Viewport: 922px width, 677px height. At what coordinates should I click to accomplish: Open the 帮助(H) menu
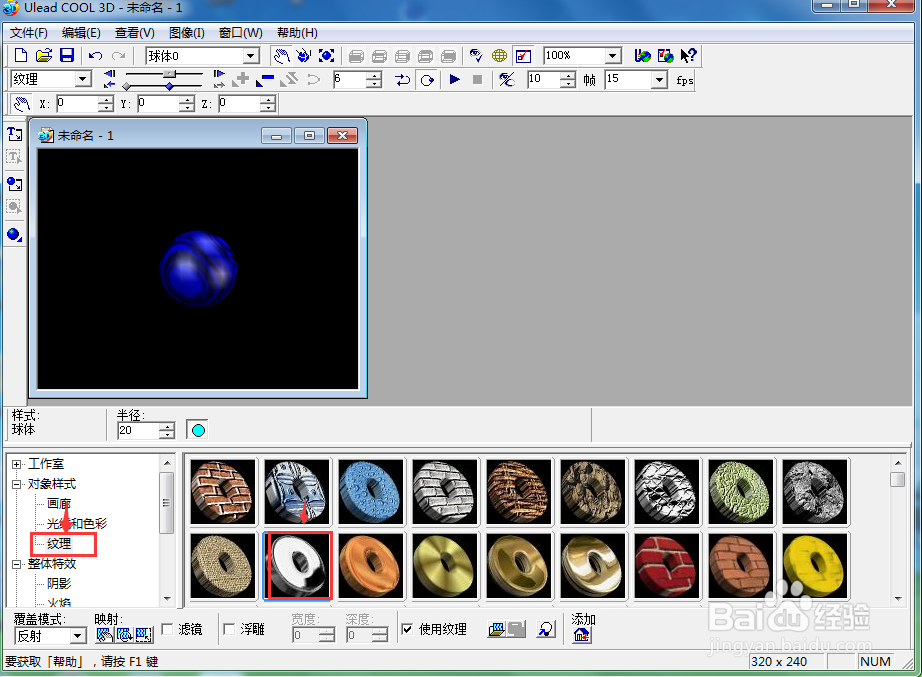coord(298,33)
